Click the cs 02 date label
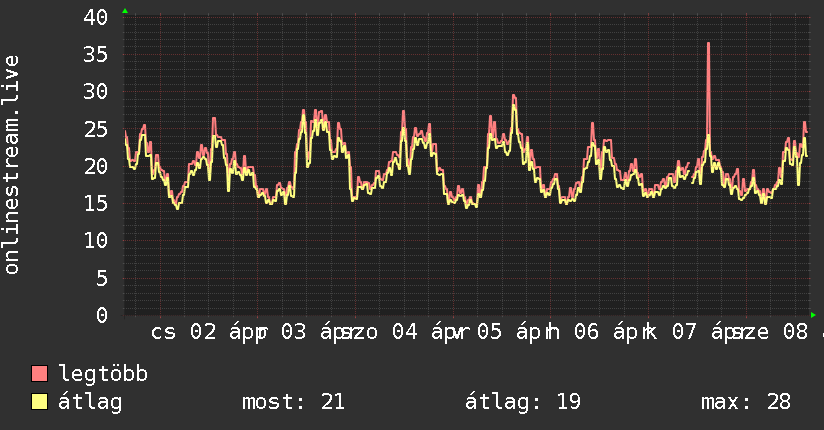The height and width of the screenshot is (430, 824). [x=183, y=332]
